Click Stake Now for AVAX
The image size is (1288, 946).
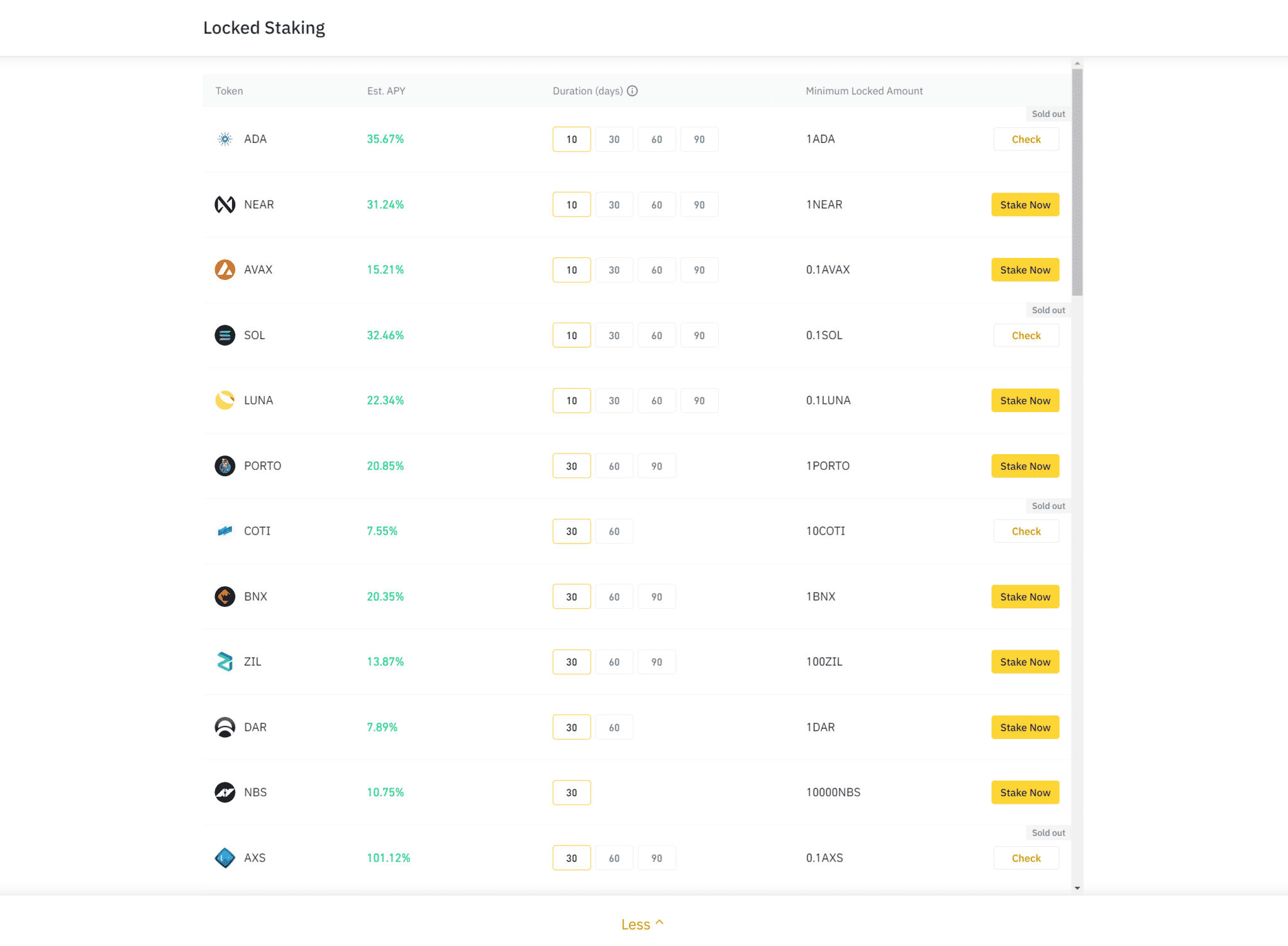click(x=1025, y=270)
